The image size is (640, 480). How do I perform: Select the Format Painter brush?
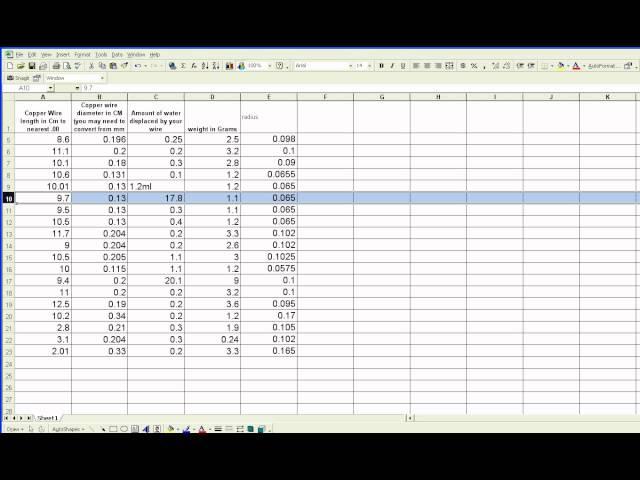[x=124, y=66]
